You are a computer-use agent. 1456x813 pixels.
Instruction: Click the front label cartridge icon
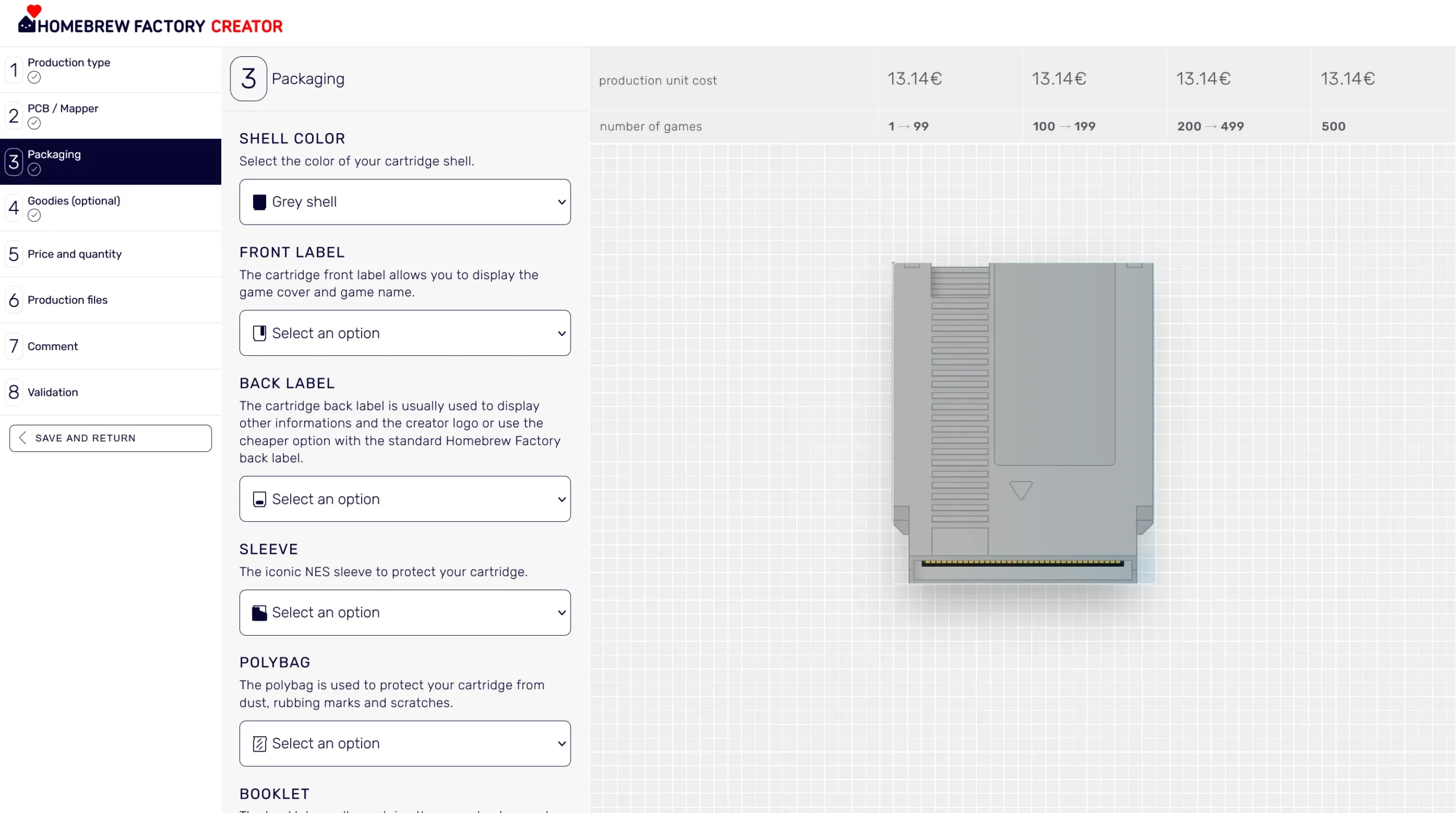click(259, 333)
